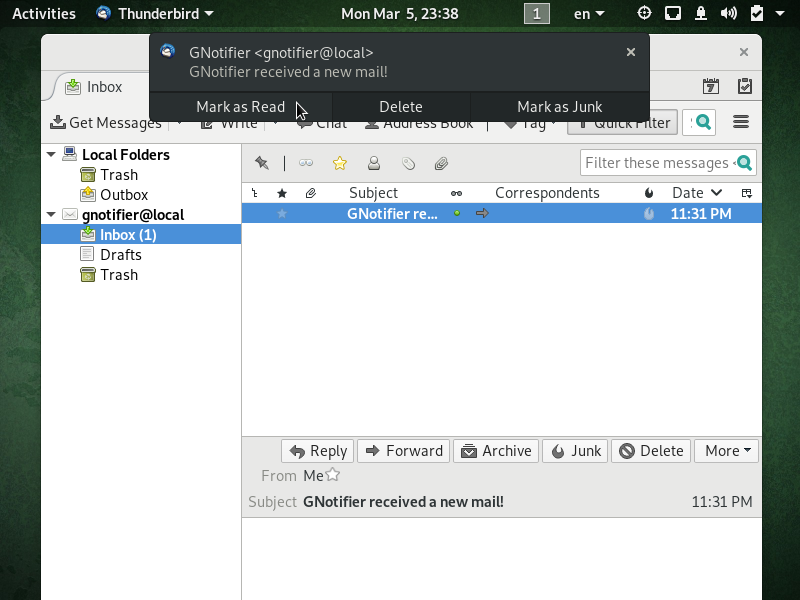
Task: Open the notifications bell tray icon
Action: tap(701, 13)
